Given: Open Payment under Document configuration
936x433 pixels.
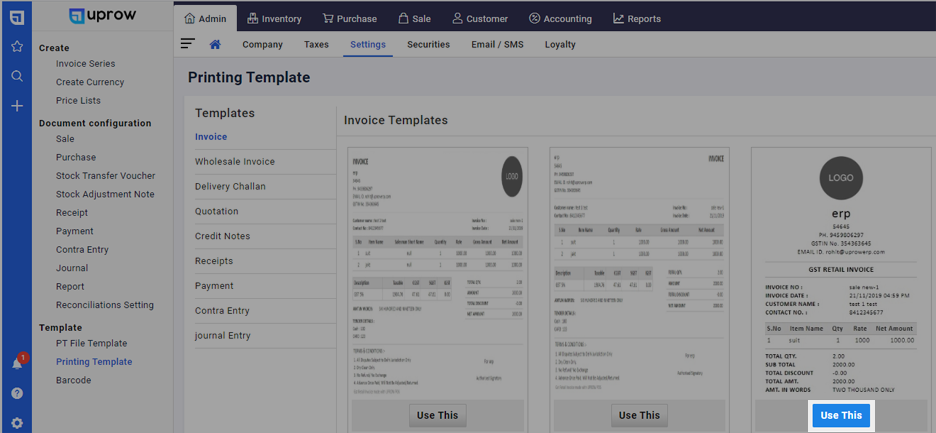Looking at the screenshot, I should point(75,231).
